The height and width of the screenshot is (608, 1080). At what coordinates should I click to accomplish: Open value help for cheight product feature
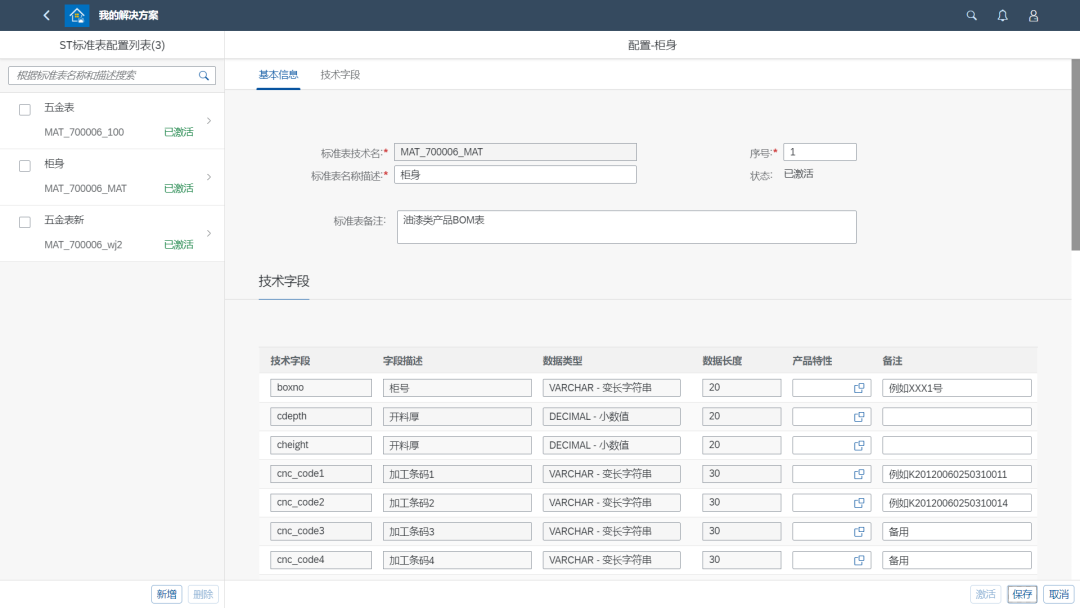pos(858,445)
